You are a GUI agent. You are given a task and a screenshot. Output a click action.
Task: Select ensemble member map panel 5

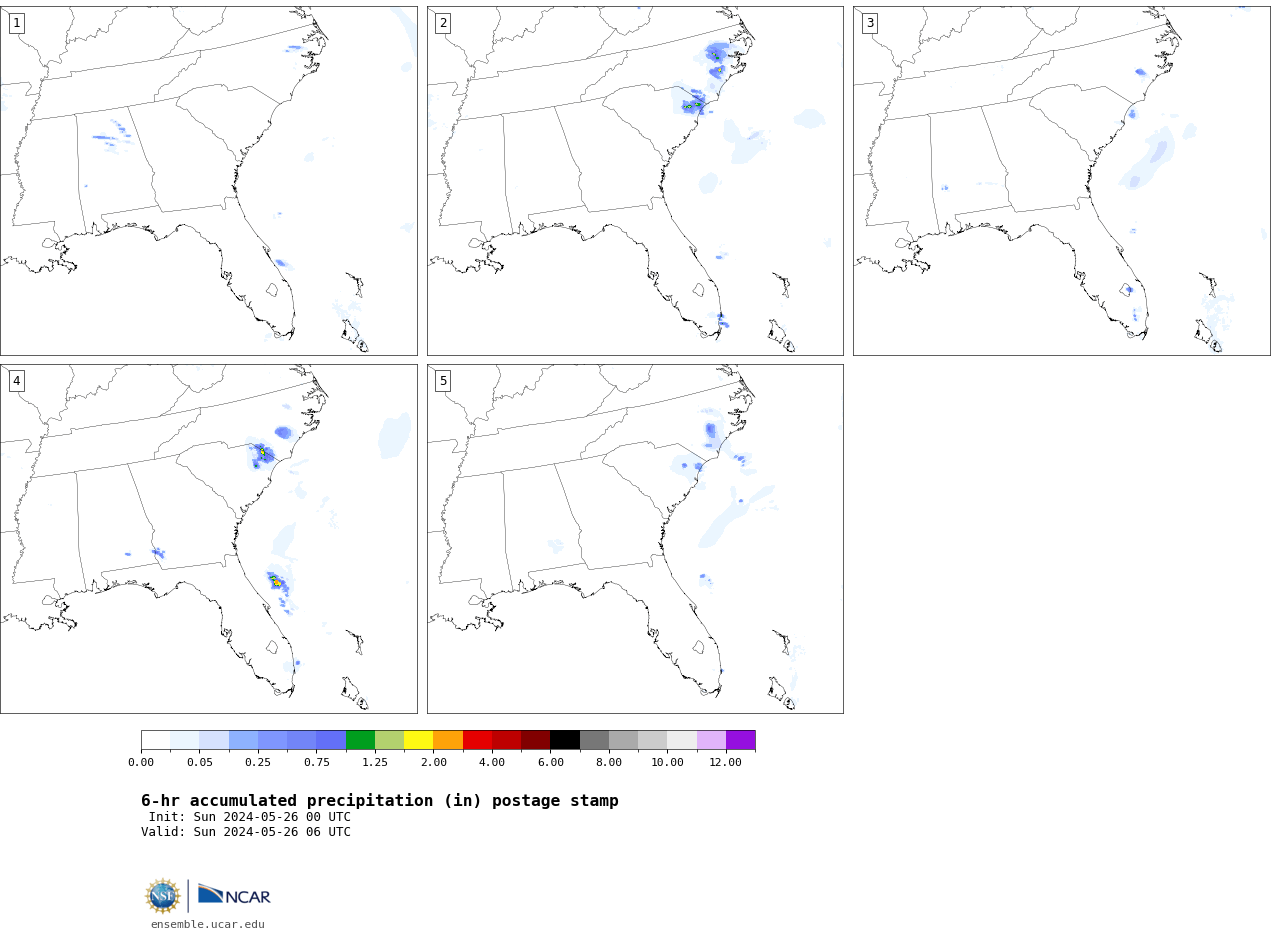(635, 539)
